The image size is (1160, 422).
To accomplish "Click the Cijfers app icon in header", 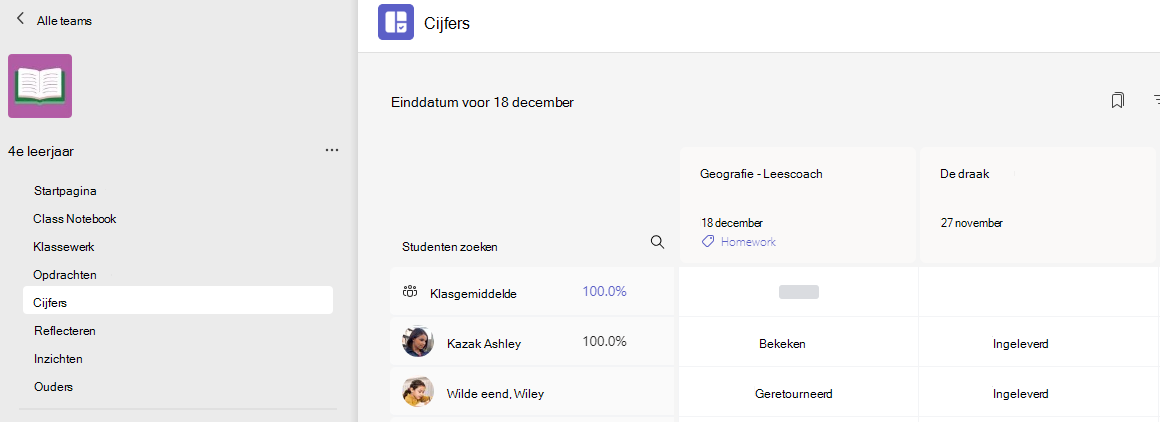I will pos(396,21).
